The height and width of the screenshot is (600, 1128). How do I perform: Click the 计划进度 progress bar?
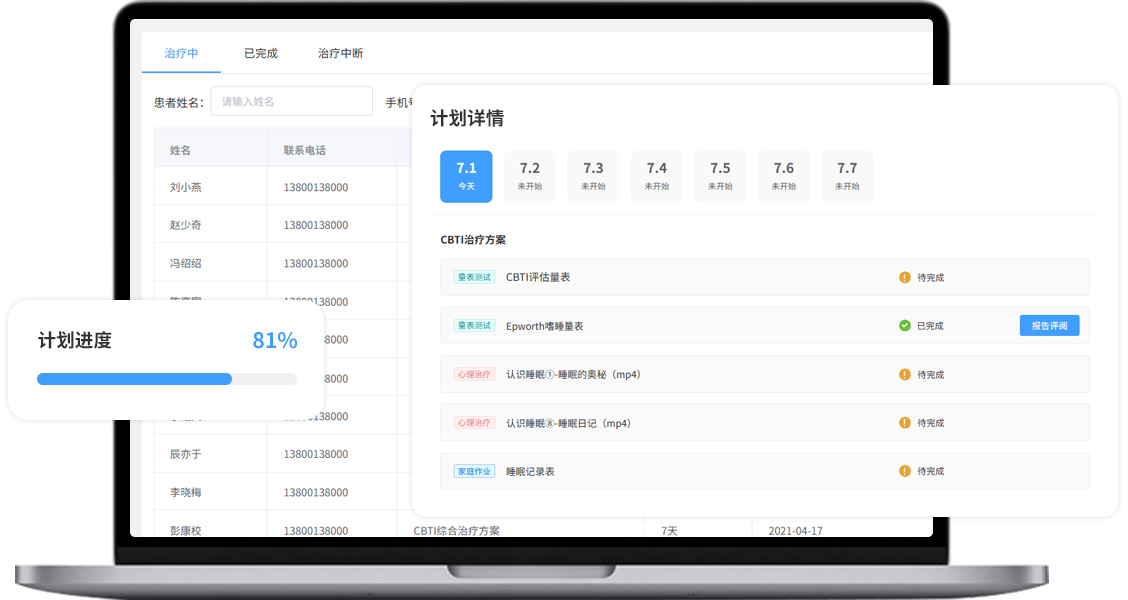click(x=166, y=379)
